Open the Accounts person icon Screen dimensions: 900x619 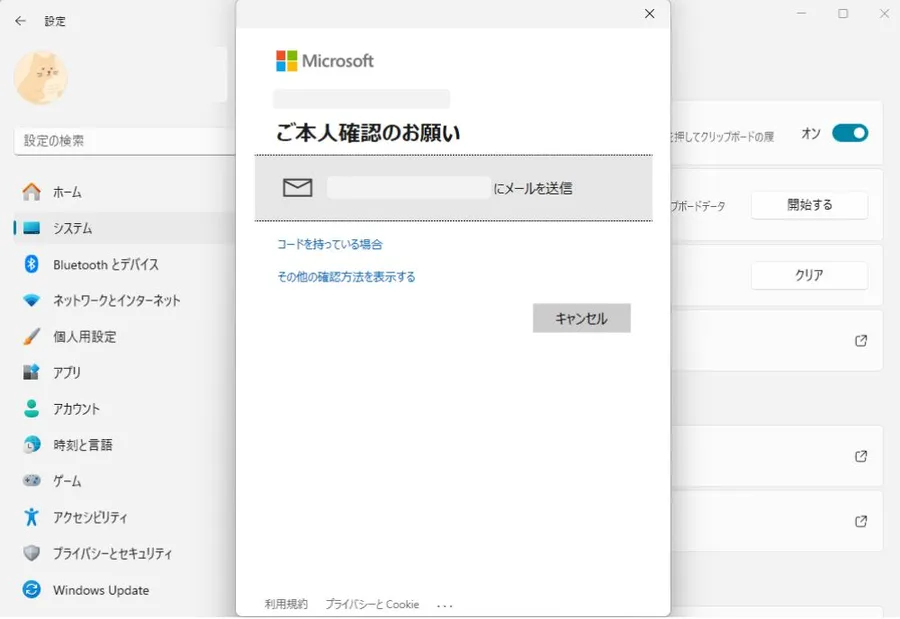(x=32, y=409)
